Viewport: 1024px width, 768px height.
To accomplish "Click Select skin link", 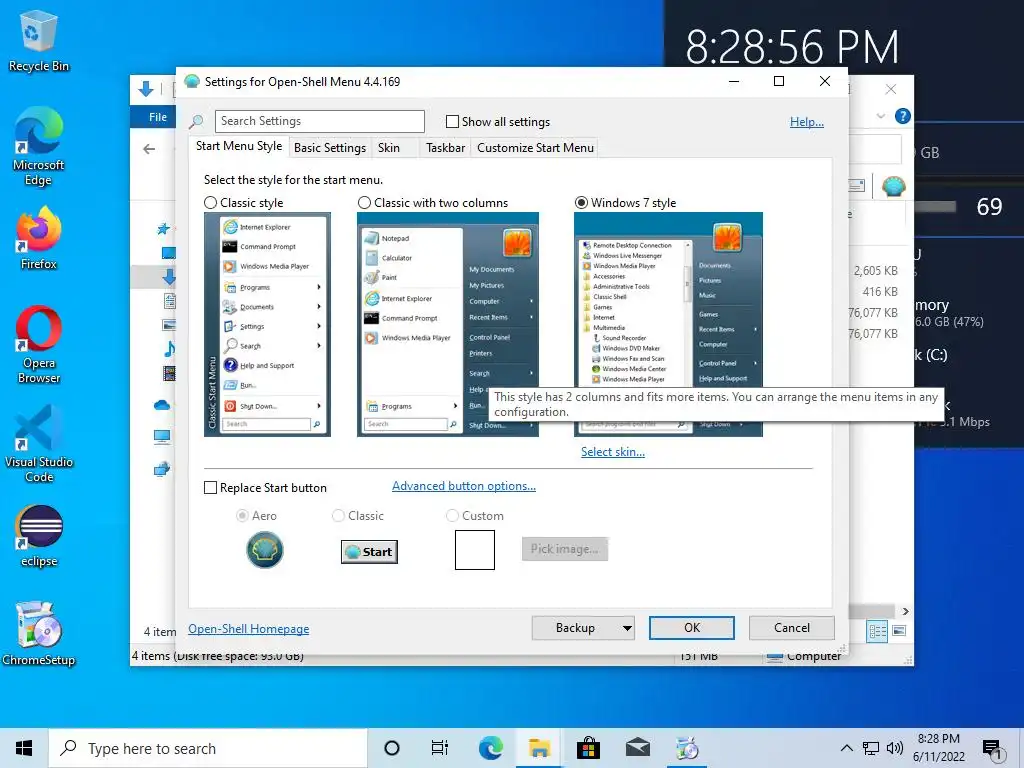I will pyautogui.click(x=613, y=452).
